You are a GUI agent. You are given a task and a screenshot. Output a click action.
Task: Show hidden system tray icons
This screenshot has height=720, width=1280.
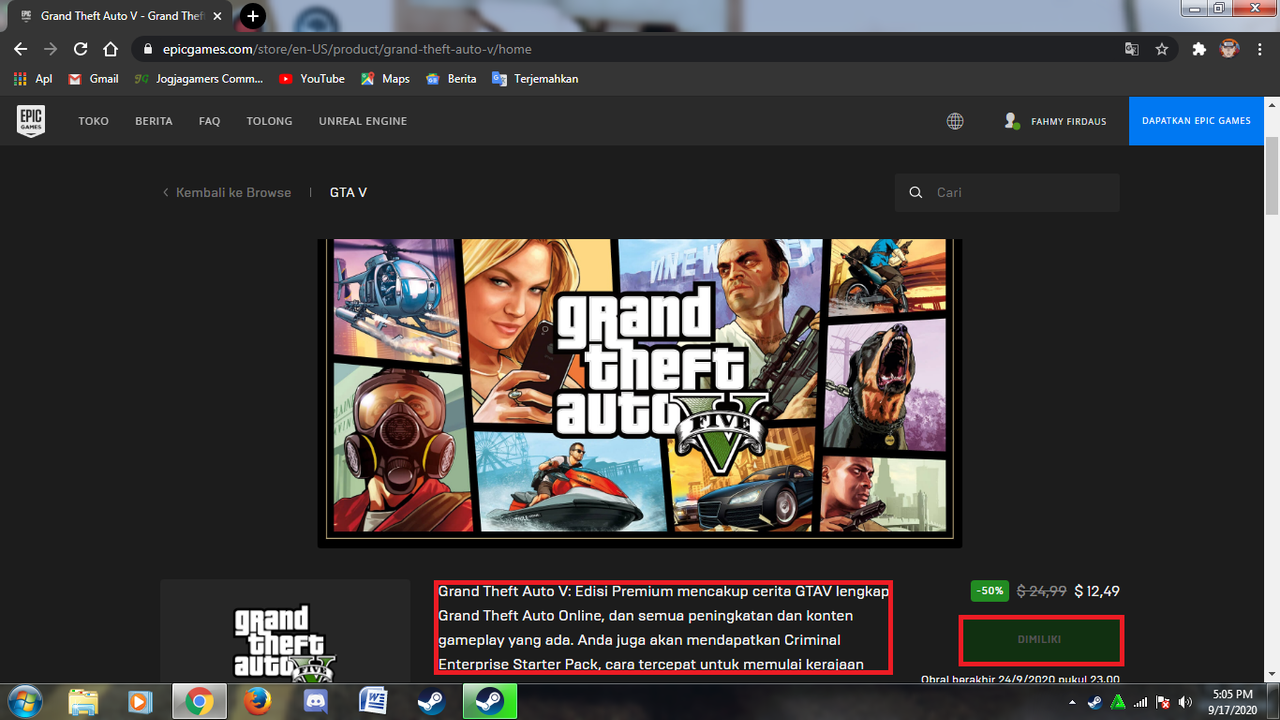(1073, 702)
